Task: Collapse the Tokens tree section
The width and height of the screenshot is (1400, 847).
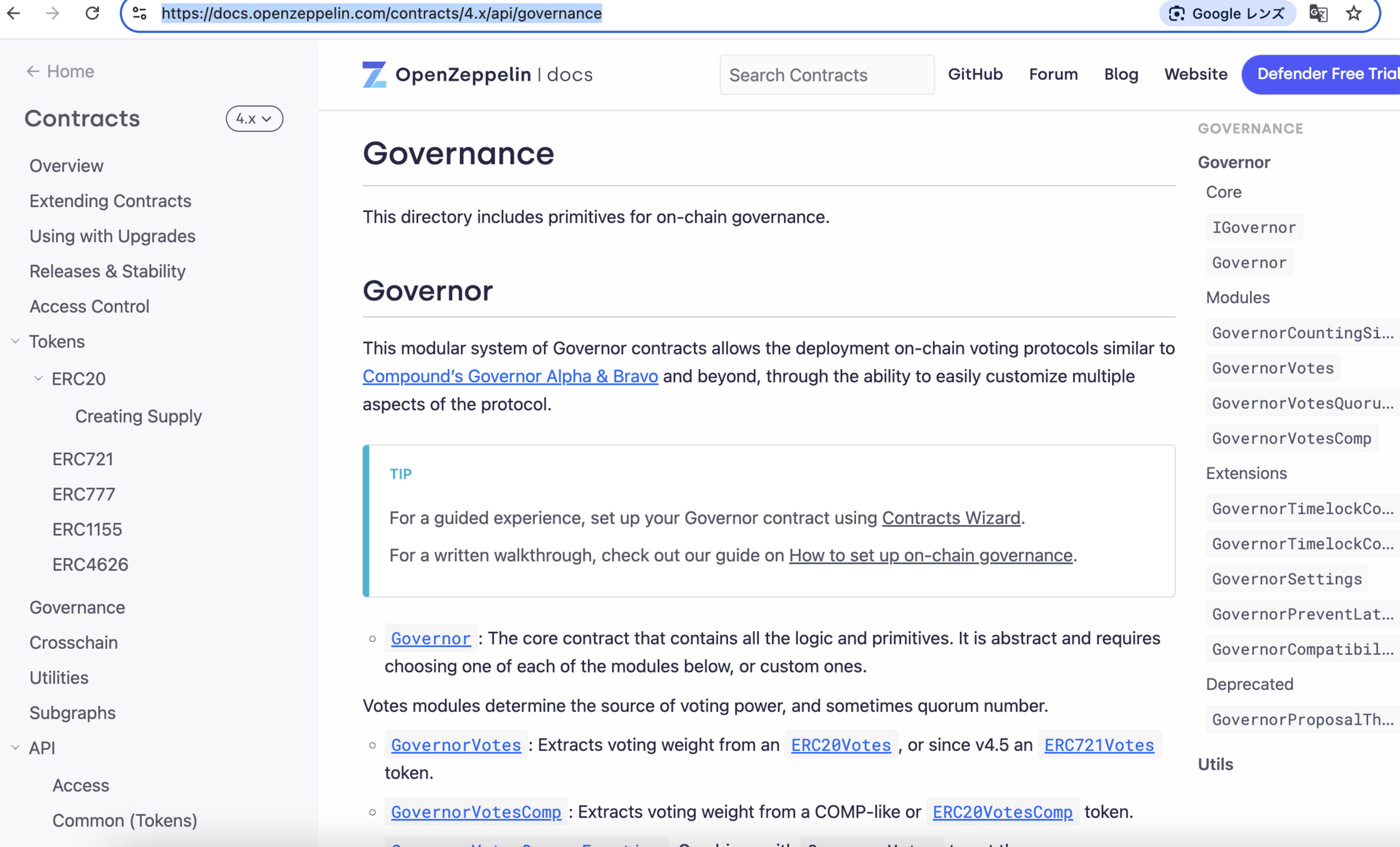Action: (16, 341)
